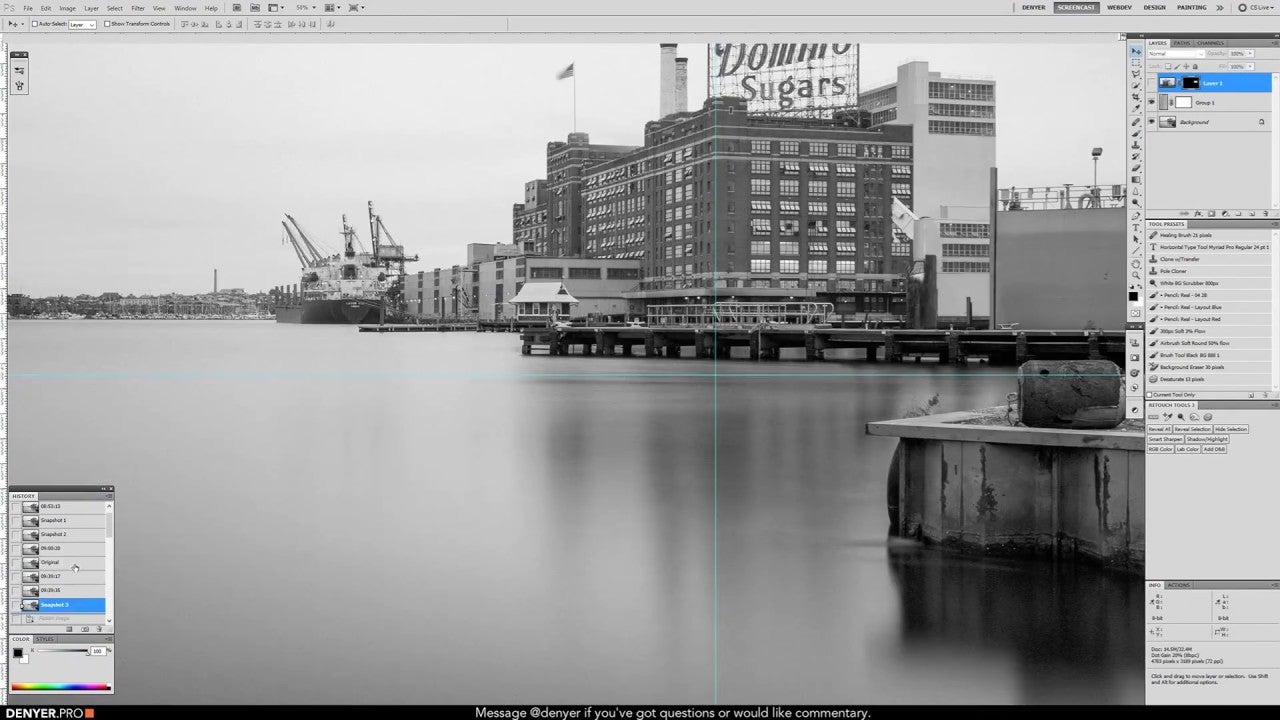Check Show Transform Controls
This screenshot has width=1280, height=720.
click(107, 24)
